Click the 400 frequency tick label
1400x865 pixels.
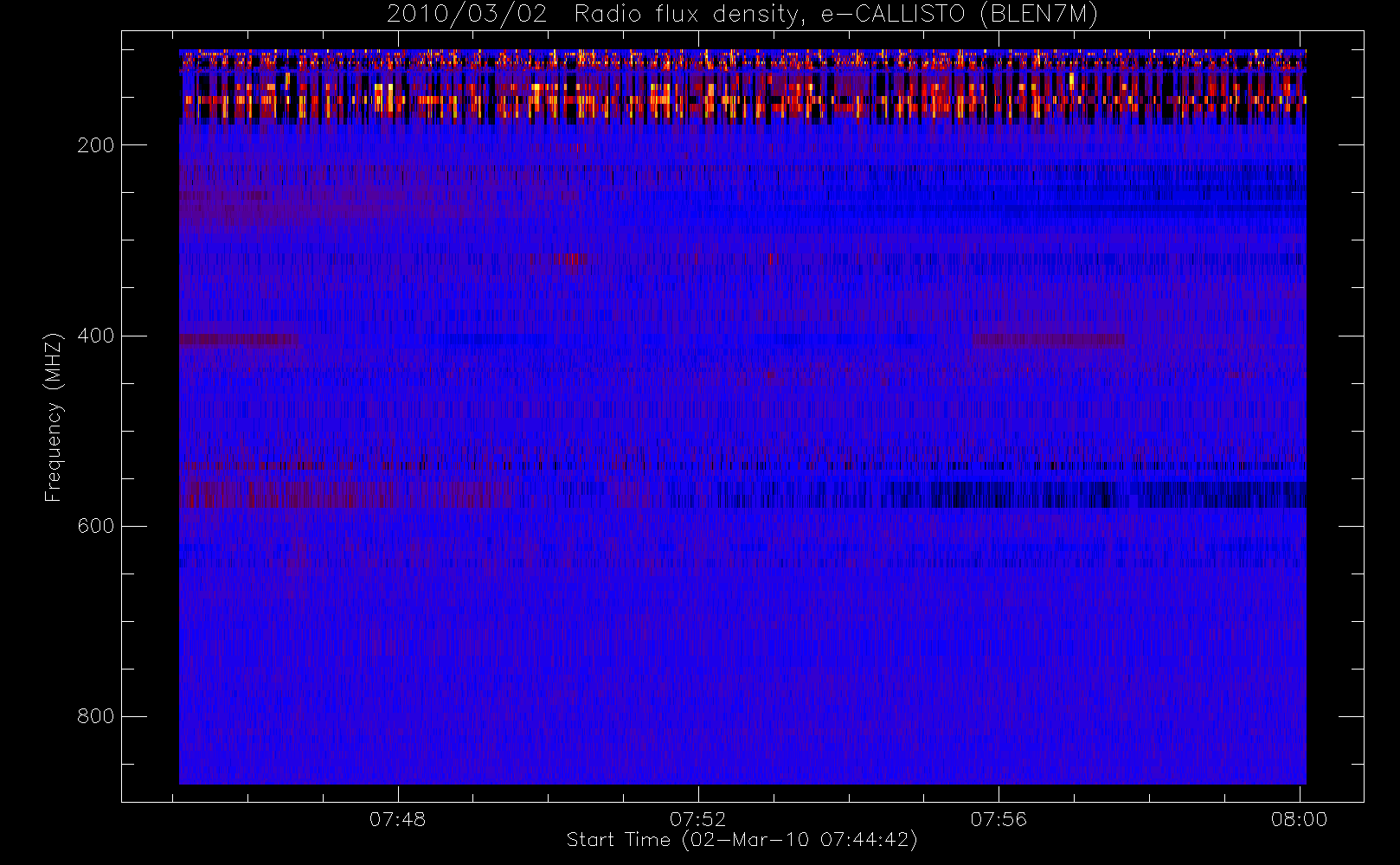point(96,336)
